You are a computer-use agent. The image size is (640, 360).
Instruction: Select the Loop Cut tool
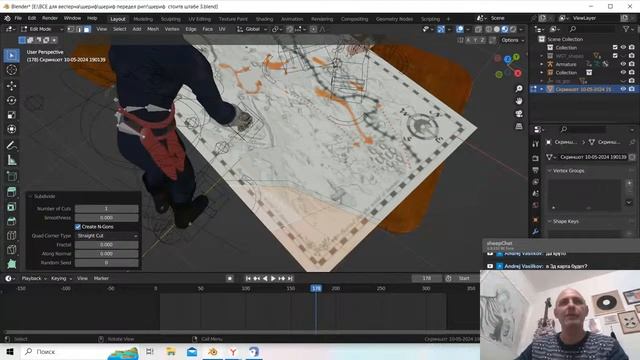point(11,236)
